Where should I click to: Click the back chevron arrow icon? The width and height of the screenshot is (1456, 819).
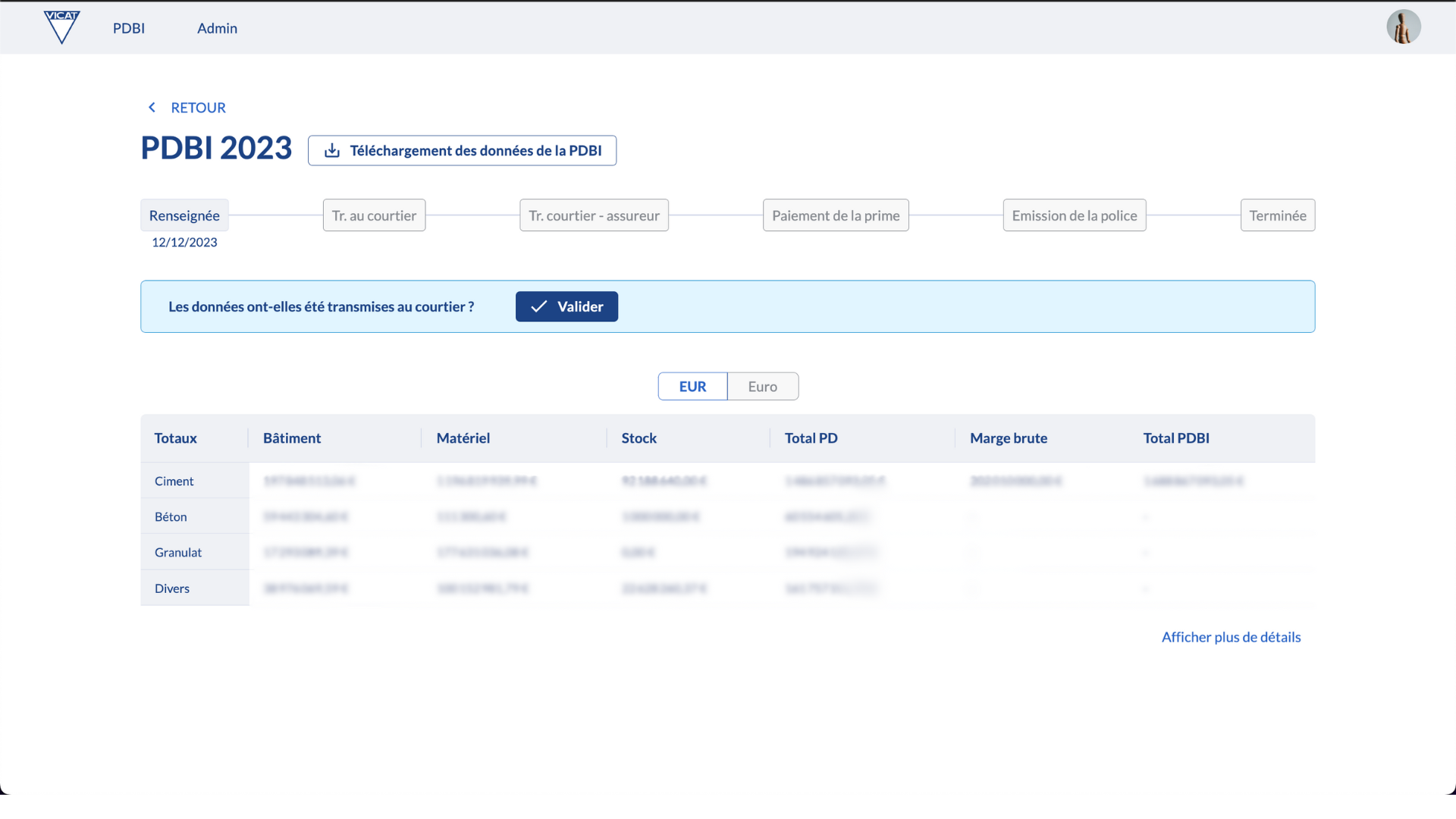[152, 108]
